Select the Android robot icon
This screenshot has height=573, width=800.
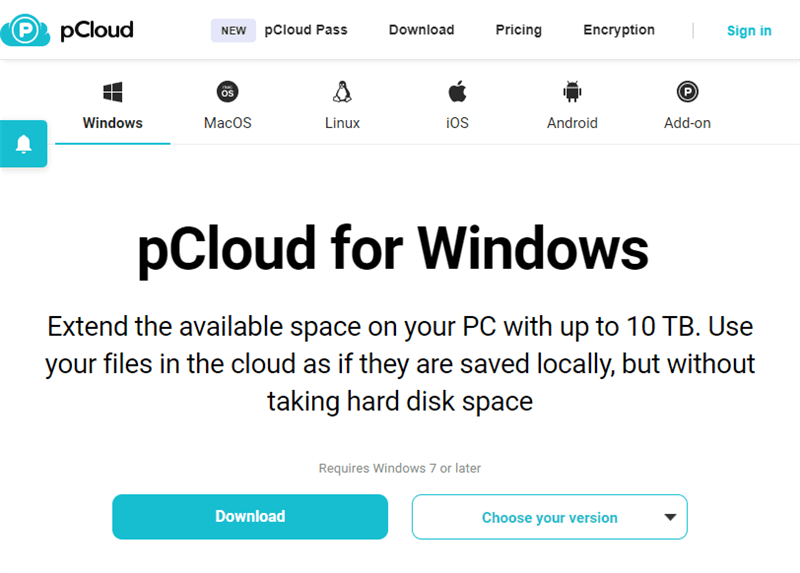(572, 92)
